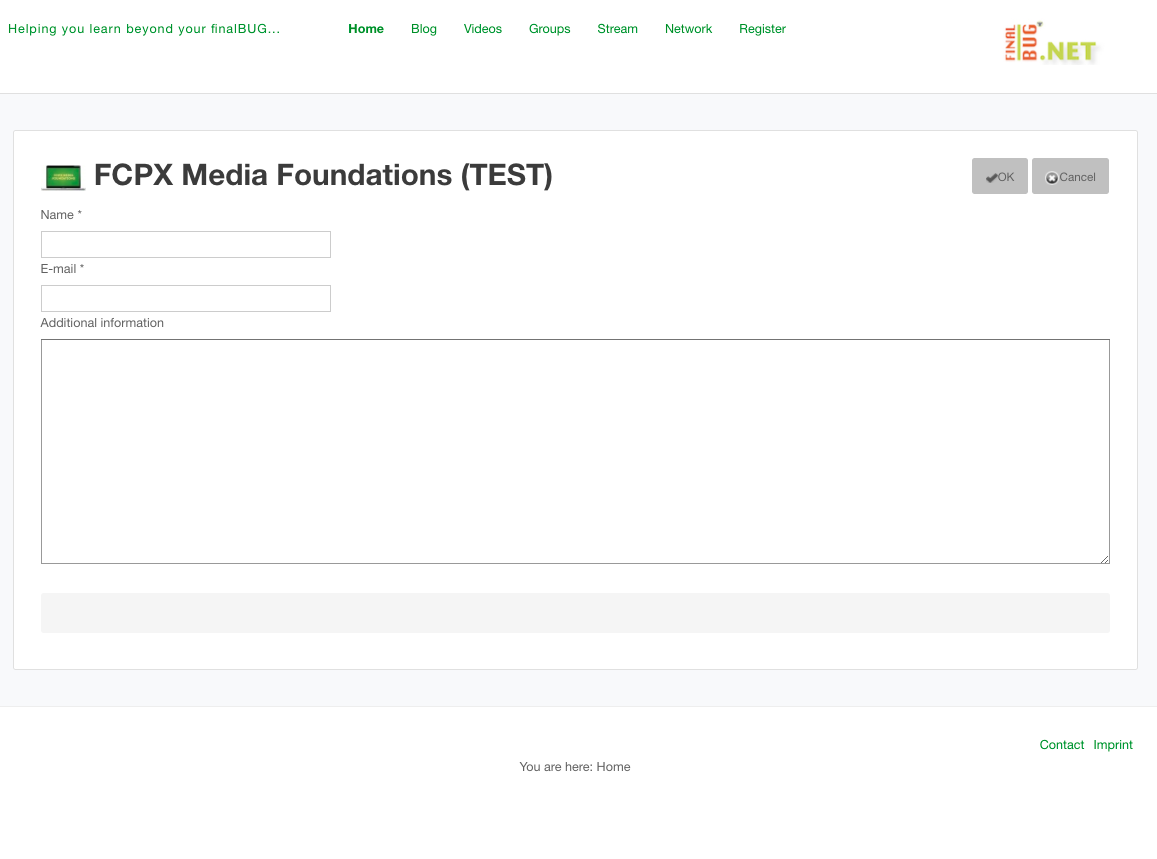Focus the E-mail input field

pos(186,299)
